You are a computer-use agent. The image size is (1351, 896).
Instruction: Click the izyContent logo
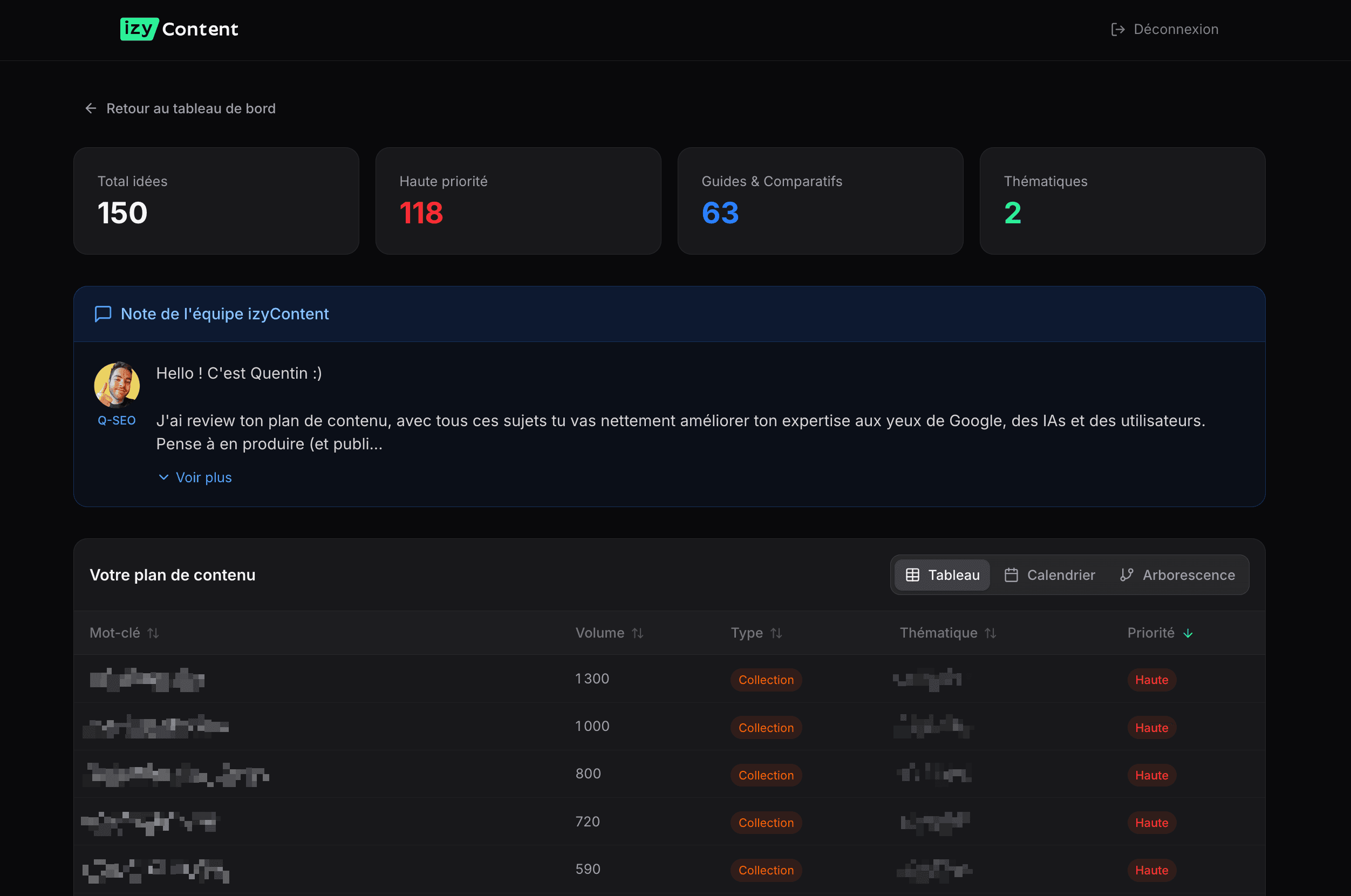[x=179, y=29]
